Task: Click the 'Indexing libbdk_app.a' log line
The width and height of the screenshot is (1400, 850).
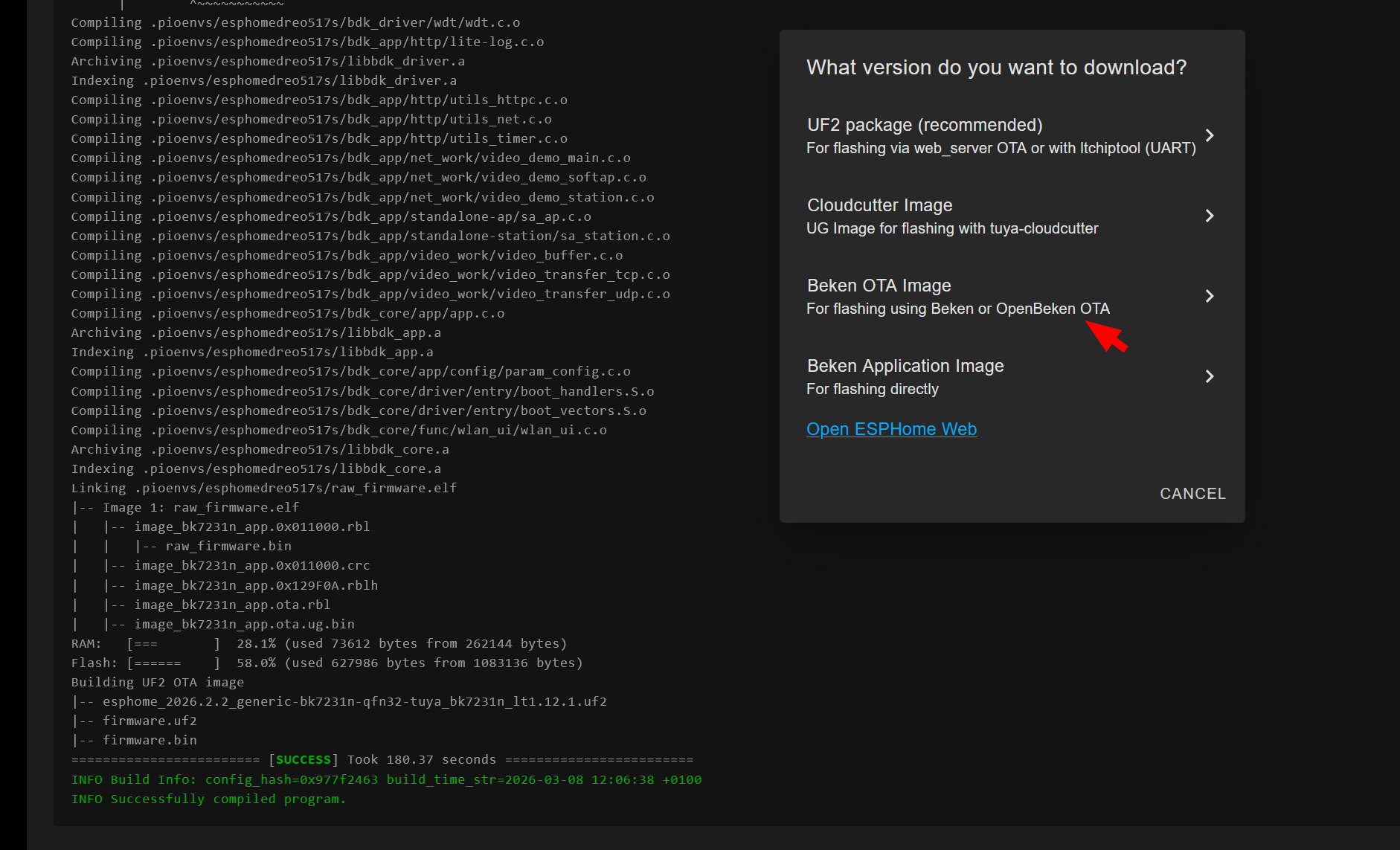Action: point(252,352)
